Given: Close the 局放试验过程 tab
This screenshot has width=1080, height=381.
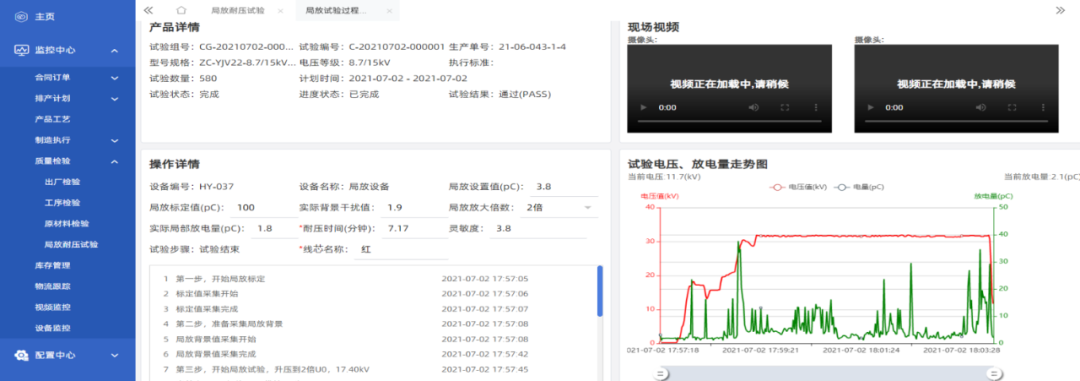Looking at the screenshot, I should (x=389, y=11).
